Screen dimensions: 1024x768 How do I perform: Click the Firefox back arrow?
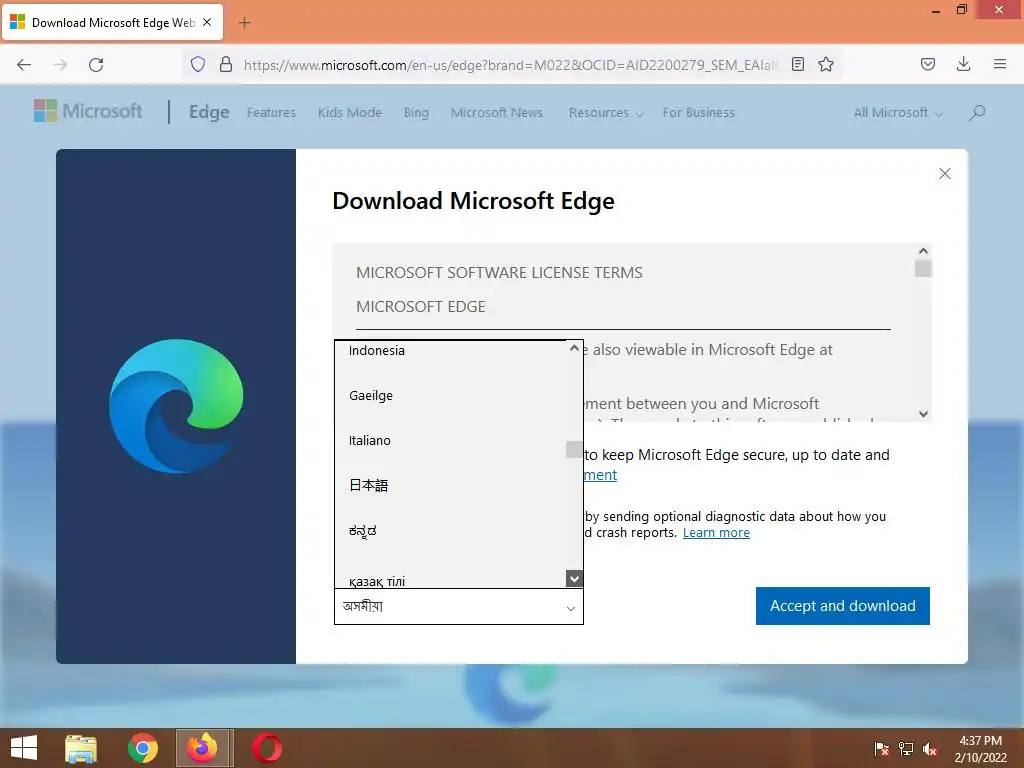(24, 65)
